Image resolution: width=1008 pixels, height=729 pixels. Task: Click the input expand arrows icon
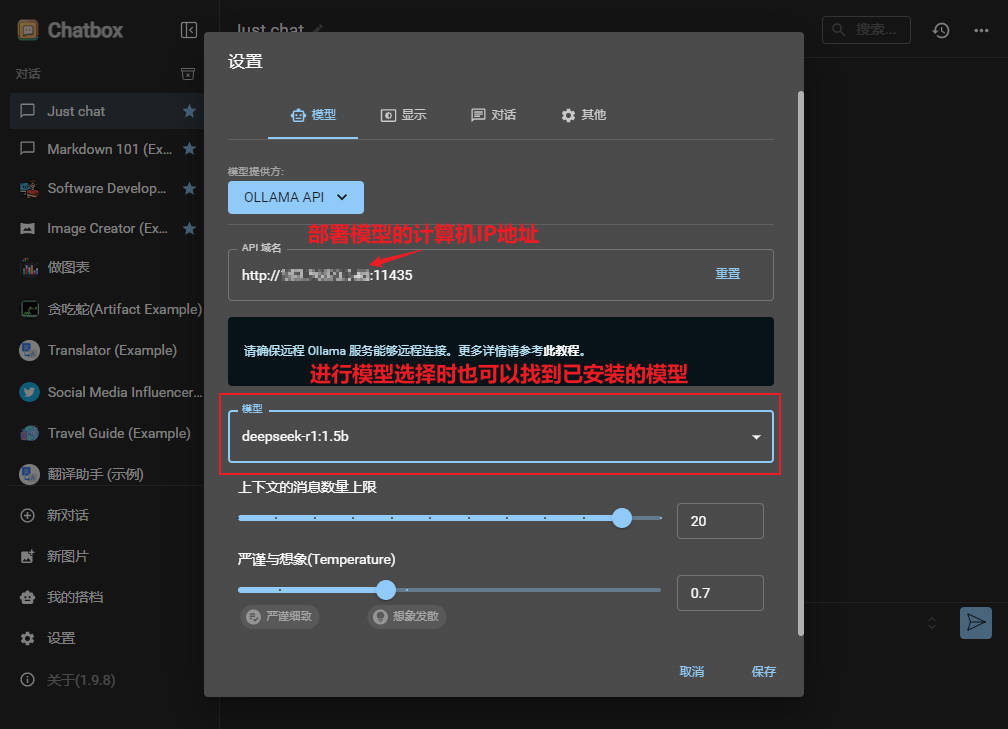(x=932, y=623)
